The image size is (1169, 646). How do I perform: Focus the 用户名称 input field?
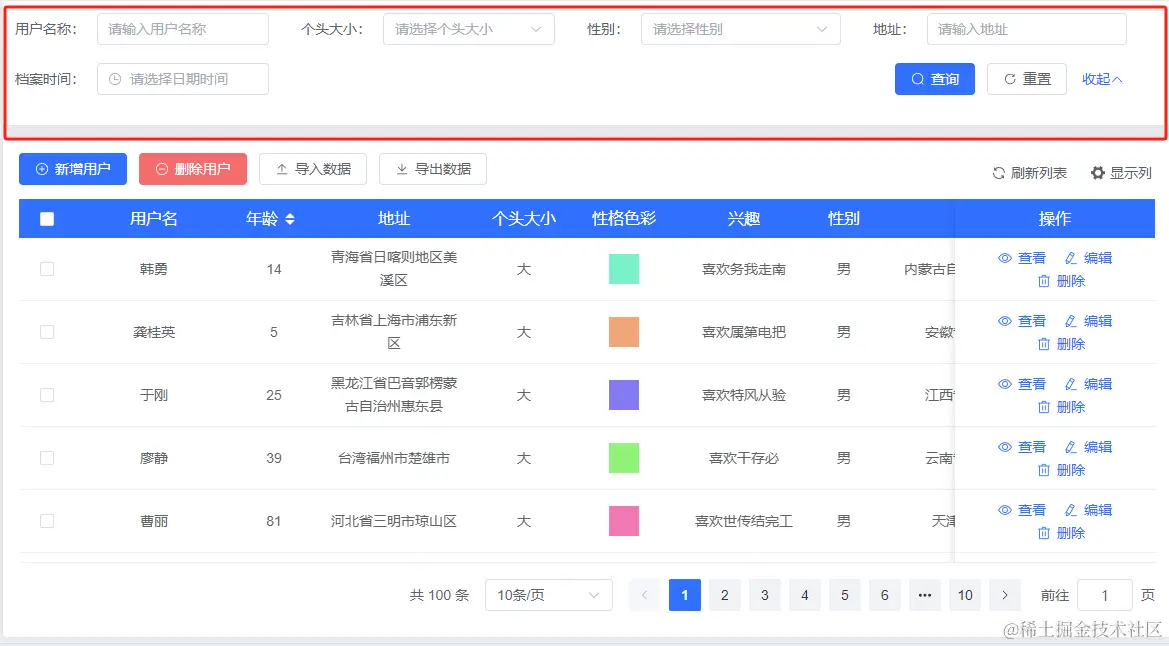183,29
